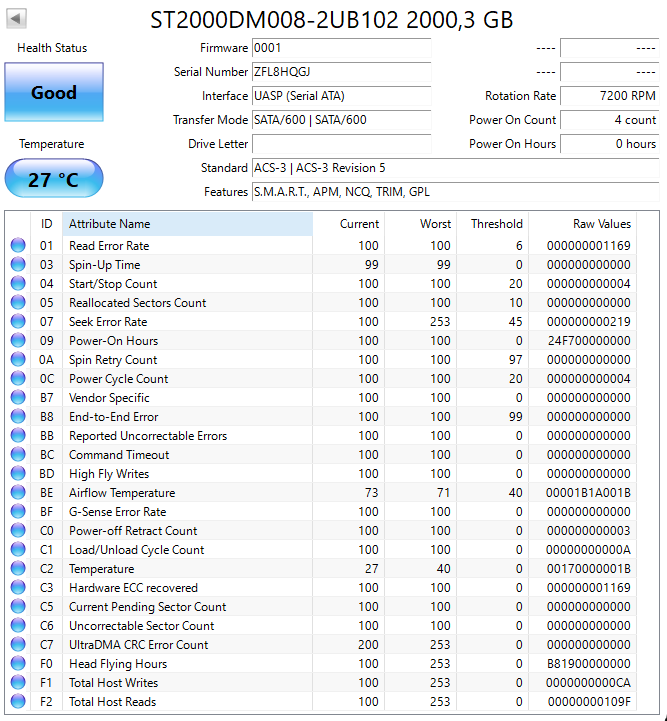
Task: Click the Current column header
Action: 348,224
